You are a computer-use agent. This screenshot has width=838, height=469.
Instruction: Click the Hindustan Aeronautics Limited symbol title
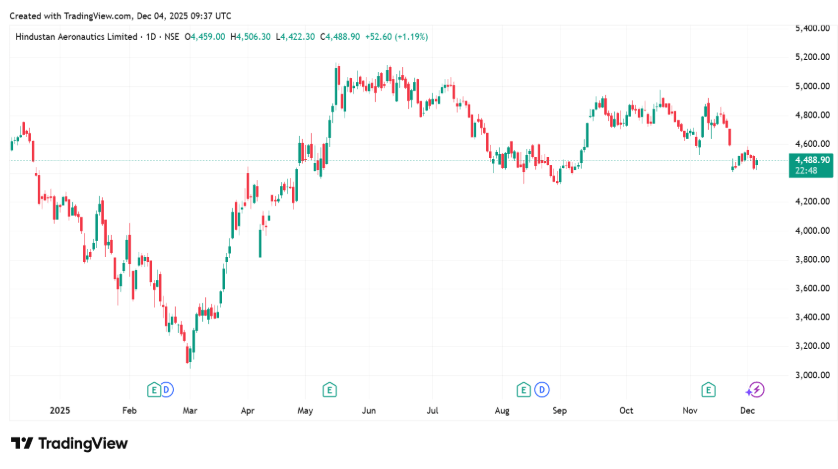click(77, 37)
